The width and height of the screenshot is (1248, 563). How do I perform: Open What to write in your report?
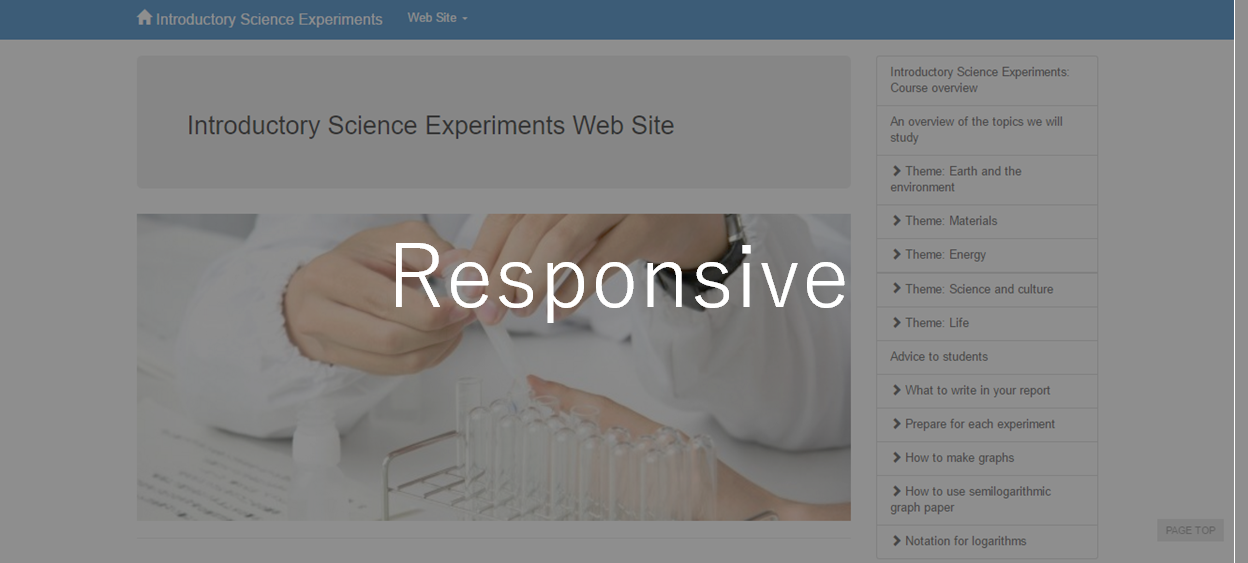tap(987, 391)
